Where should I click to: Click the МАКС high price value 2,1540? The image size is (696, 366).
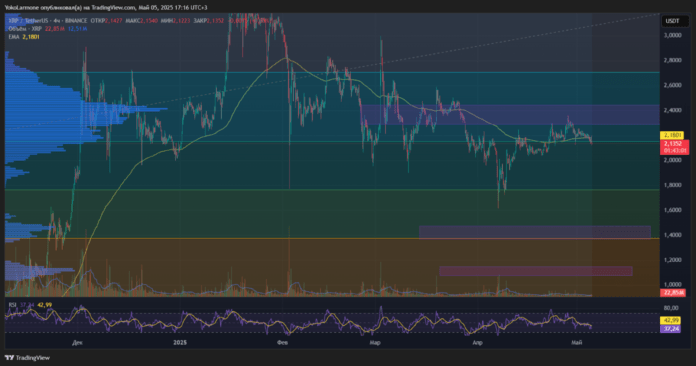[x=149, y=21]
